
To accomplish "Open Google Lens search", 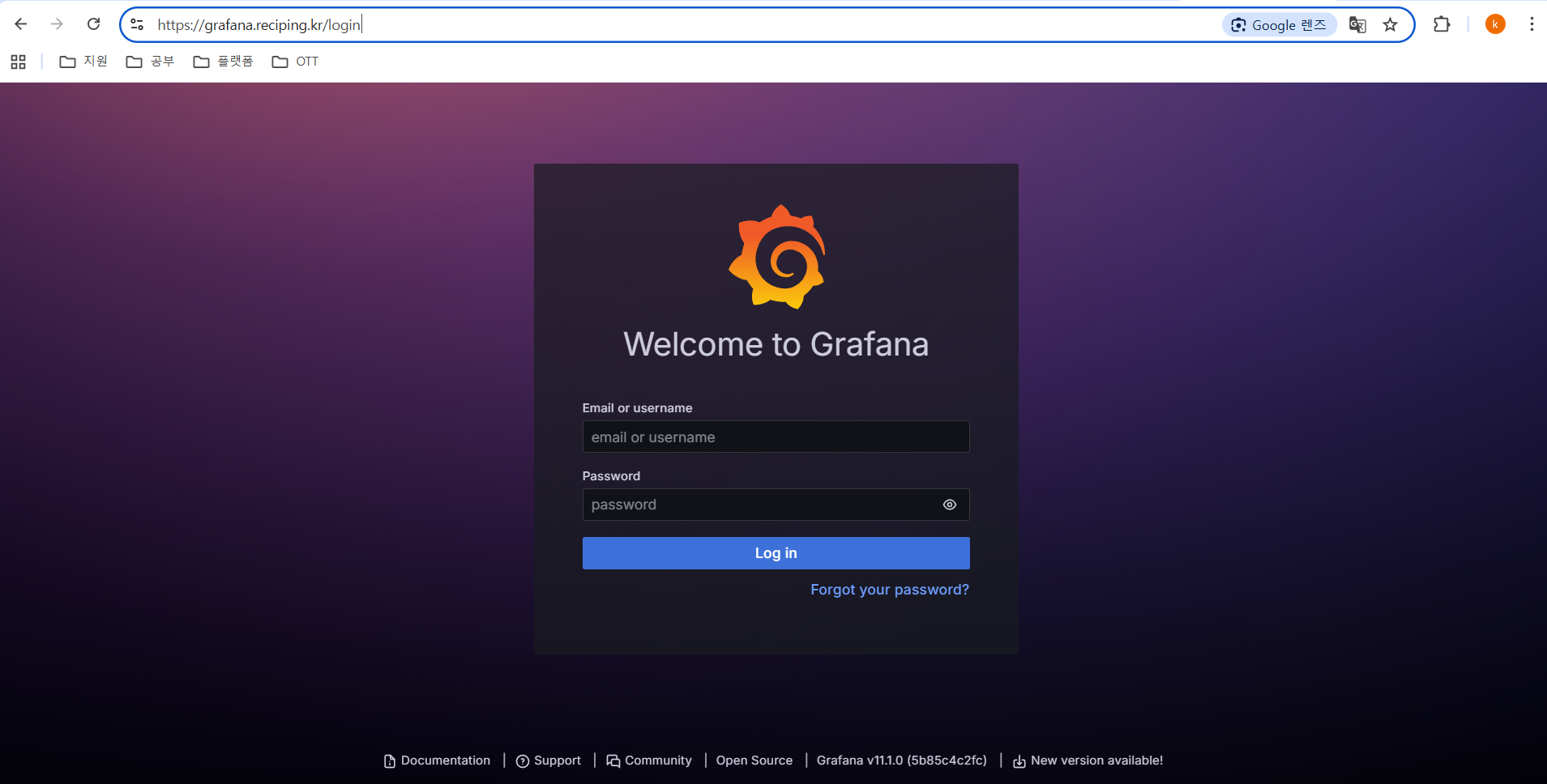I will [x=1279, y=25].
